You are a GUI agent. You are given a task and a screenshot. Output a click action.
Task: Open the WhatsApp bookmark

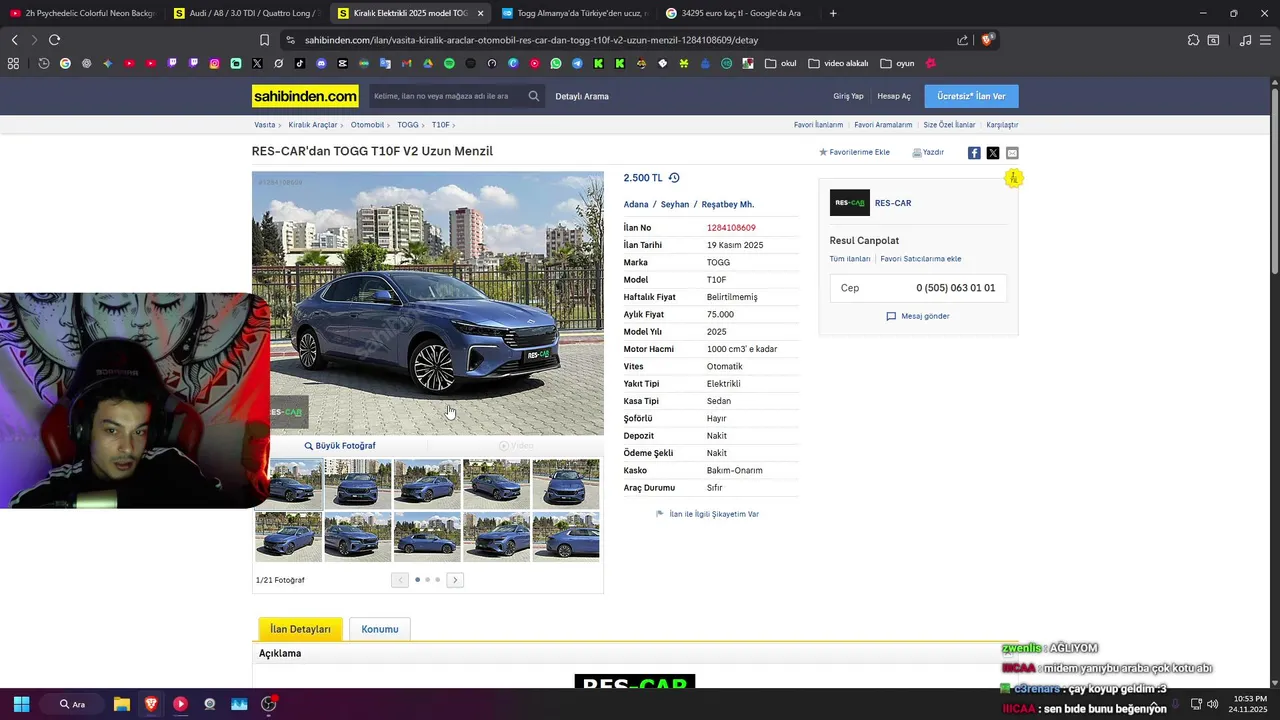click(556, 63)
